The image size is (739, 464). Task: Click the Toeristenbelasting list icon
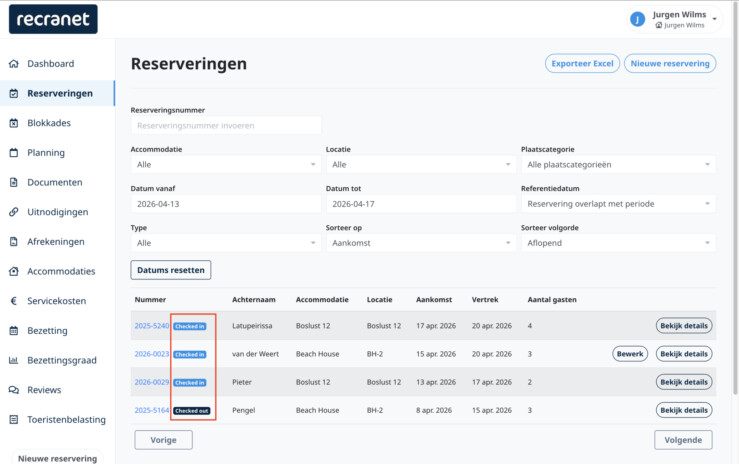pos(14,420)
